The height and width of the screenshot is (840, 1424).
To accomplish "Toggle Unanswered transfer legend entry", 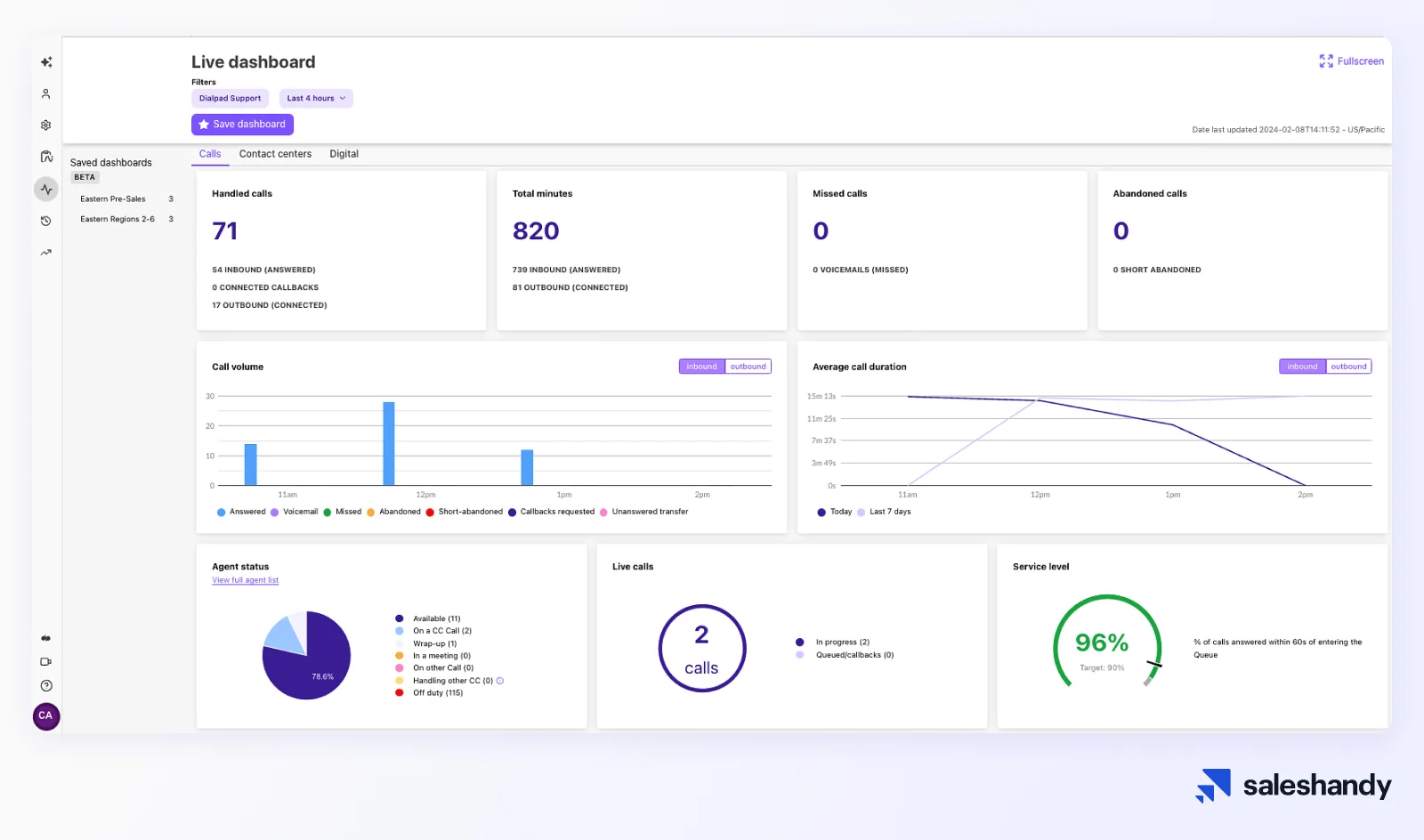I will 644,512.
